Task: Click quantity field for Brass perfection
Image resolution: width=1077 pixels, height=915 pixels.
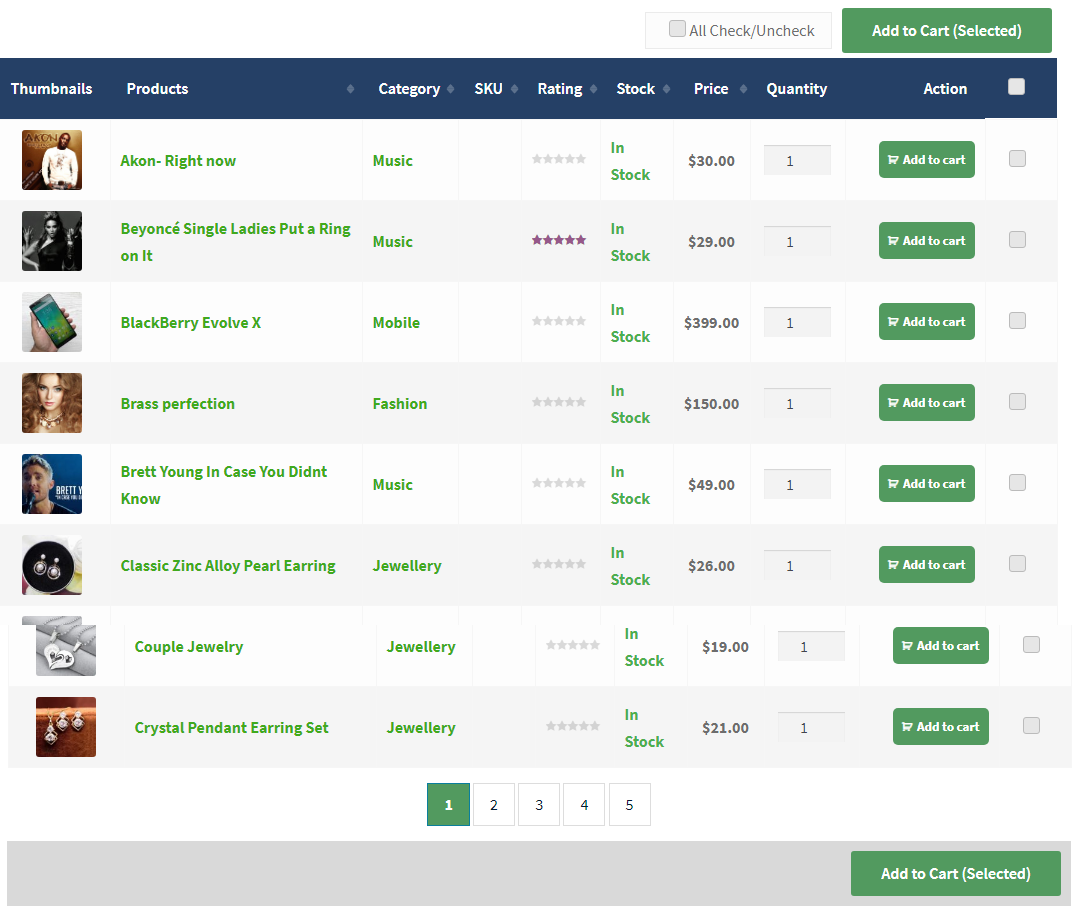Action: [x=797, y=404]
